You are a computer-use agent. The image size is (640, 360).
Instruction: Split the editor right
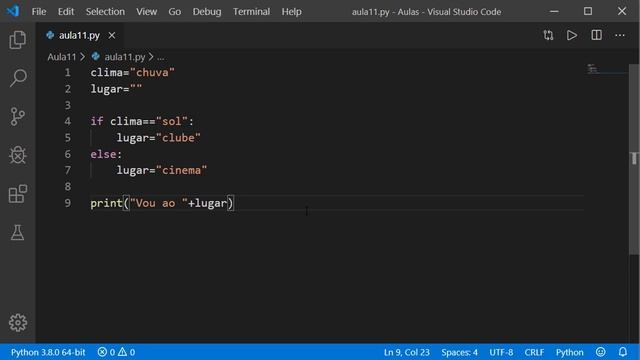[x=596, y=36]
